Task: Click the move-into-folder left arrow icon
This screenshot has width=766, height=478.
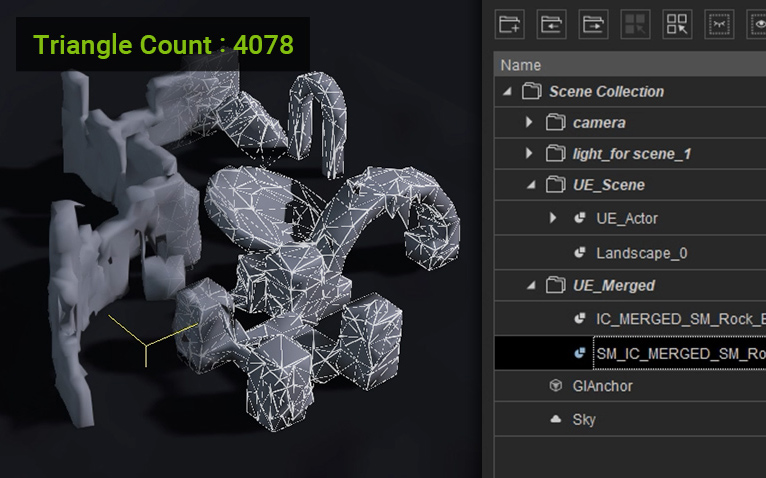Action: [x=552, y=24]
